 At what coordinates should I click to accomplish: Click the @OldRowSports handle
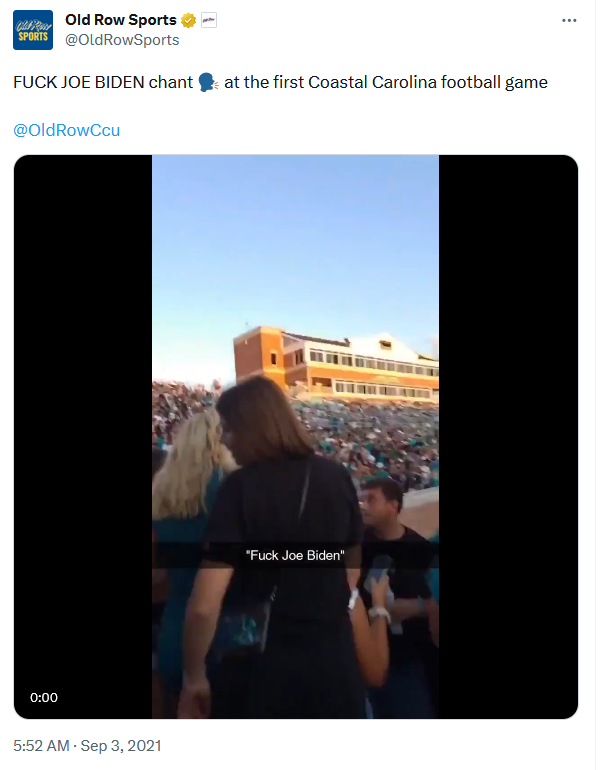[122, 40]
